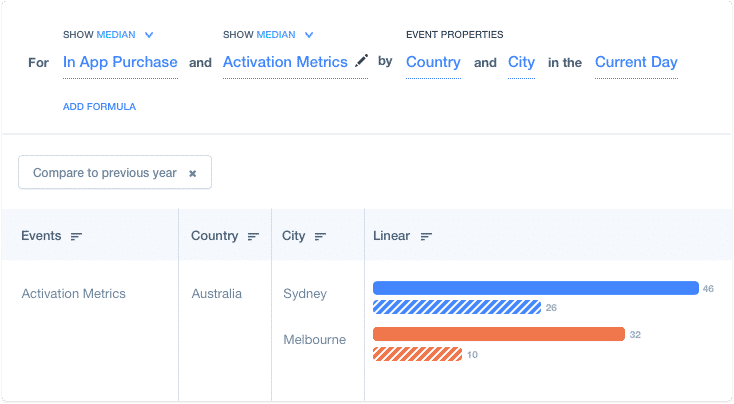
Task: Click the Country property in the query
Action: tap(433, 62)
